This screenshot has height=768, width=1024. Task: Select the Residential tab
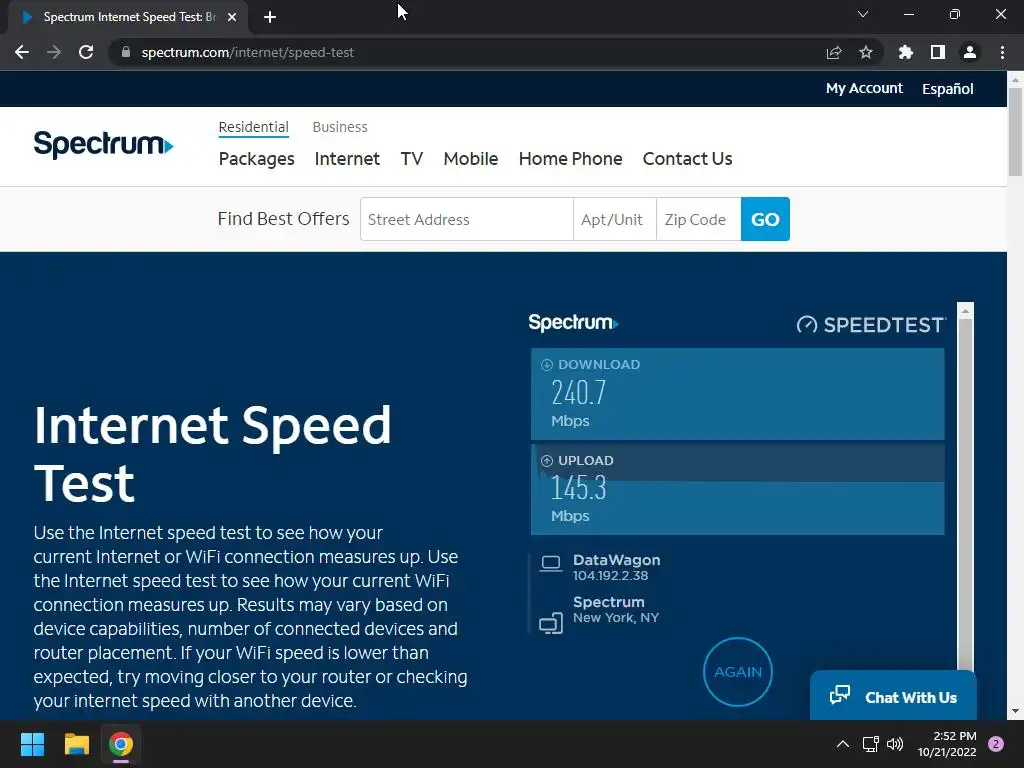[253, 127]
